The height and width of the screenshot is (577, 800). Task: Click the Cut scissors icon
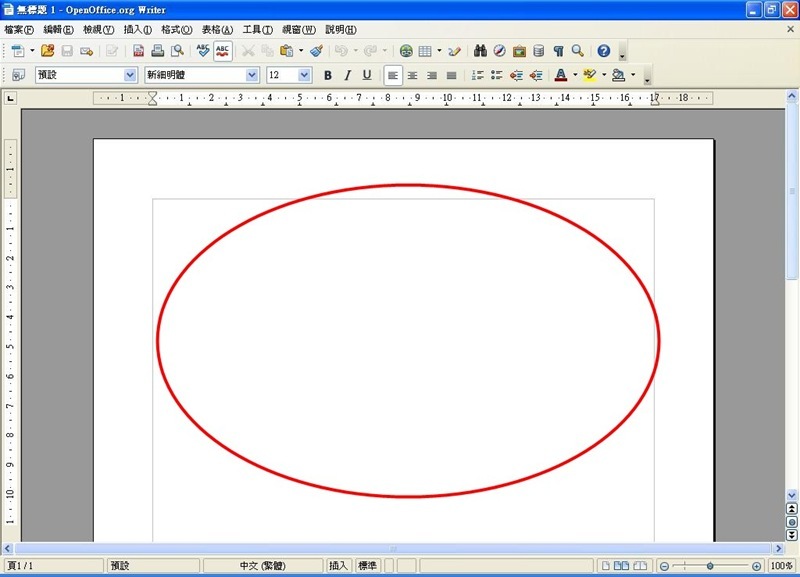point(248,51)
